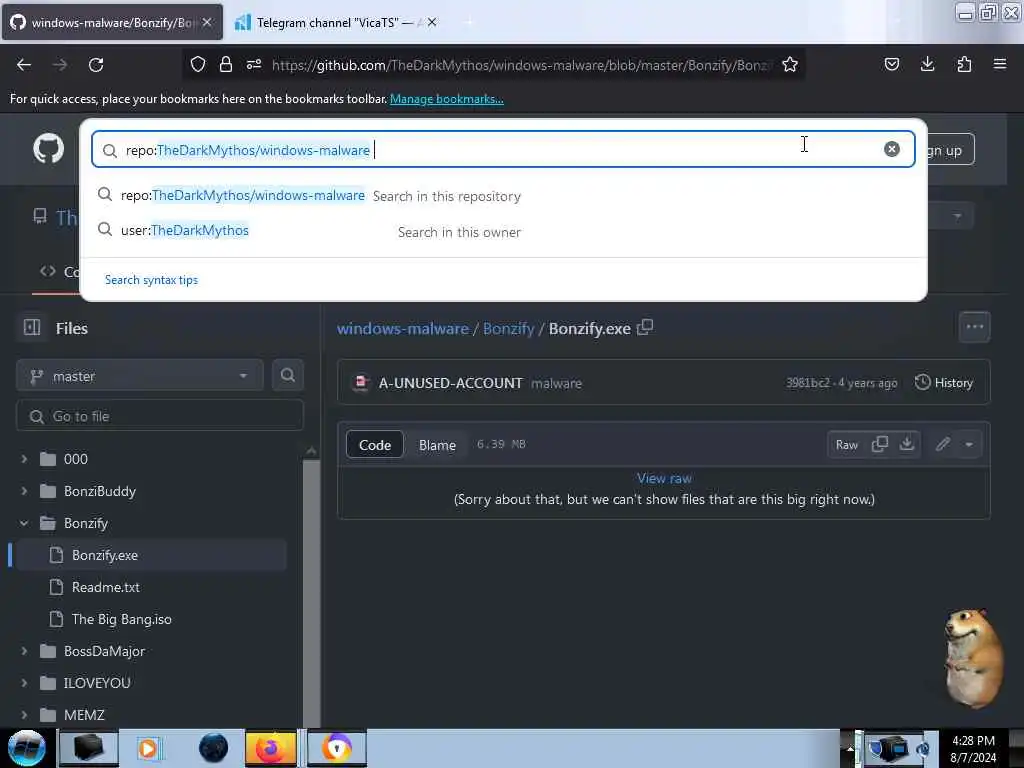Click the globe browser taskbar icon
Image resolution: width=1024 pixels, height=768 pixels.
tap(214, 748)
